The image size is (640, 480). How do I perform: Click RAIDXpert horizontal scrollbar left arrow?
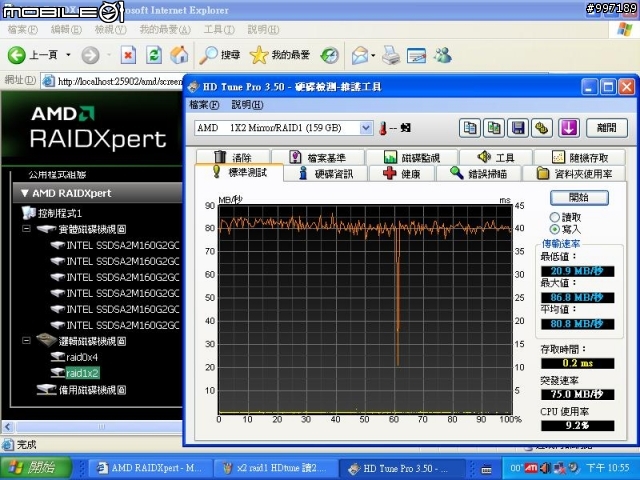(8, 427)
